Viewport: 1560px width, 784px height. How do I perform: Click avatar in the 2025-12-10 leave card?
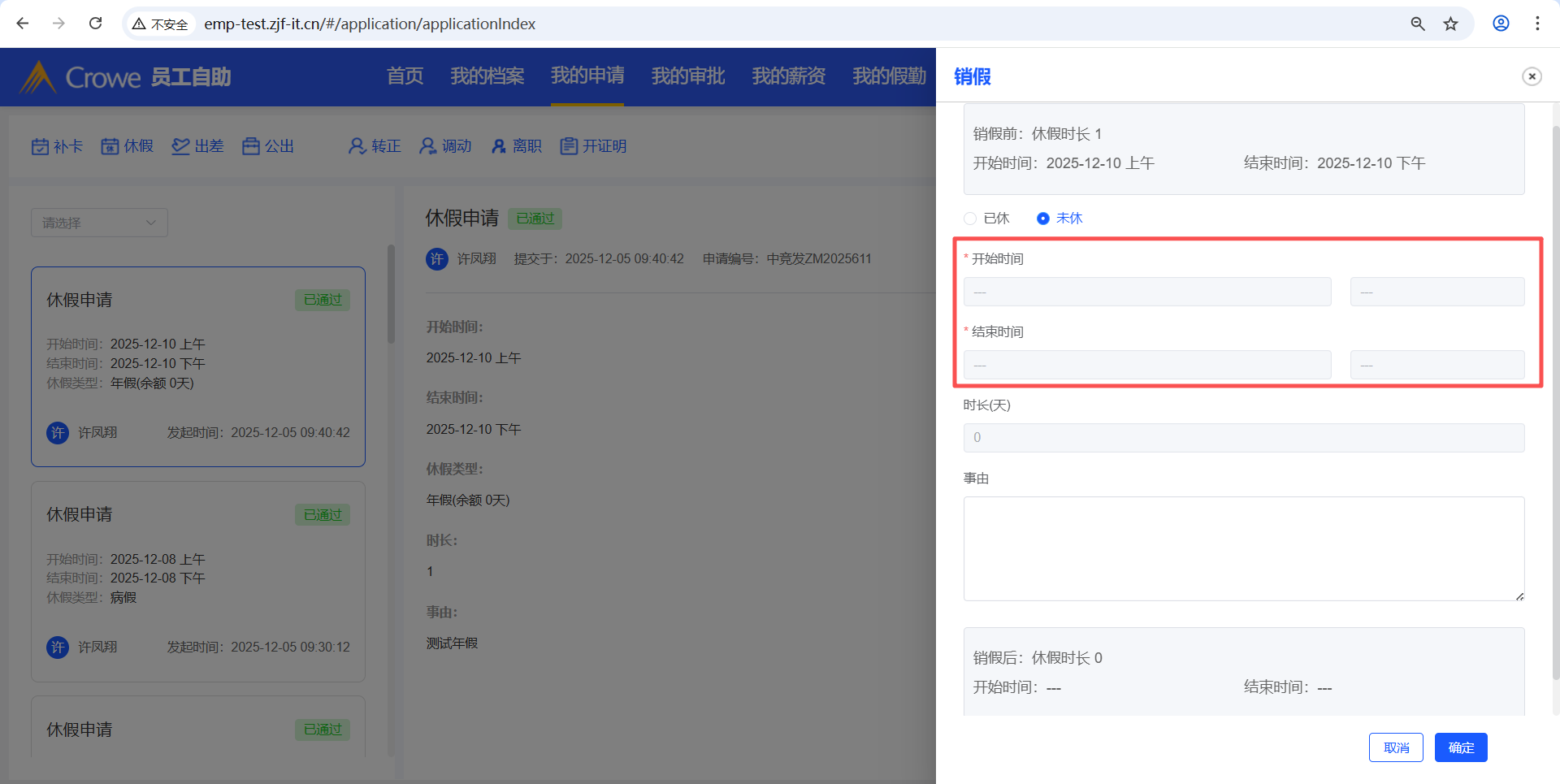click(58, 433)
